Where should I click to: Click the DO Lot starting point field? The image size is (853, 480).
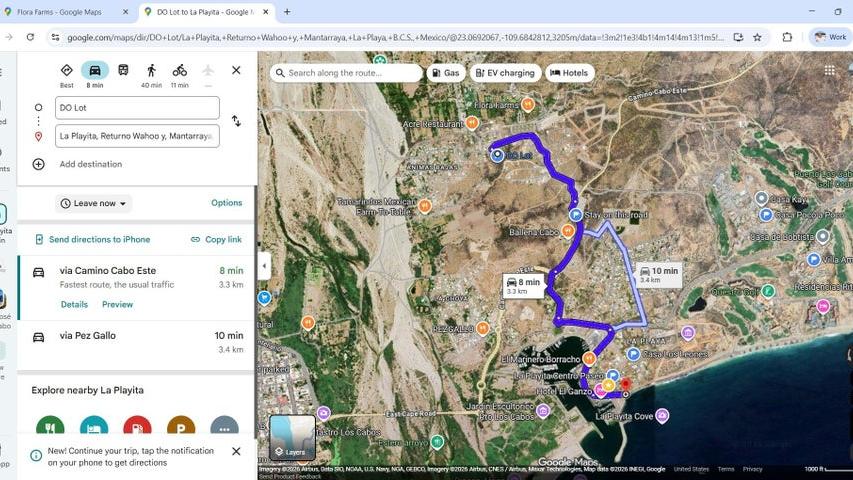pyautogui.click(x=137, y=107)
